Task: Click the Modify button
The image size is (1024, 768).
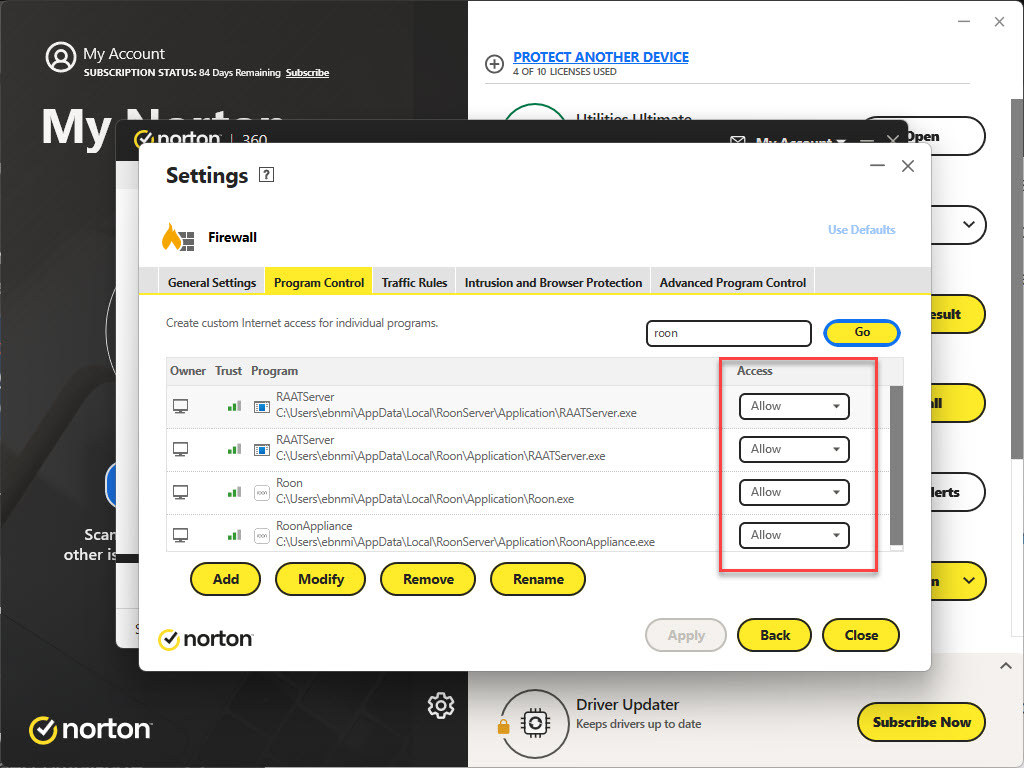Action: click(321, 579)
